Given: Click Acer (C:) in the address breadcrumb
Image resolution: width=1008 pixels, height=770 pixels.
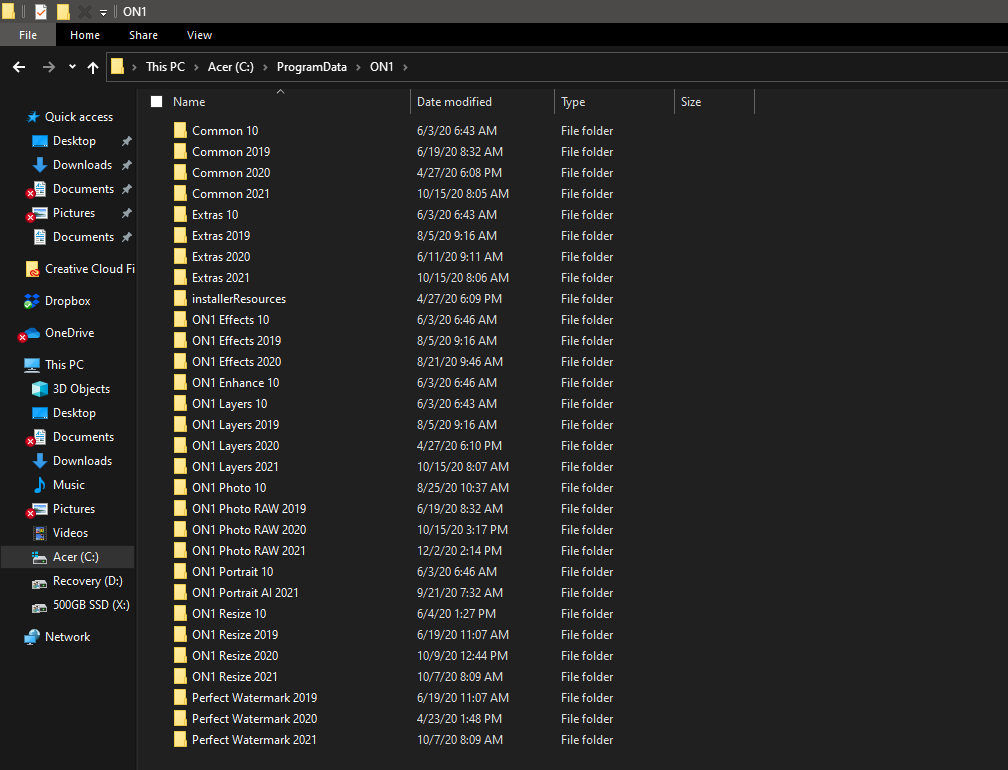Looking at the screenshot, I should [230, 67].
